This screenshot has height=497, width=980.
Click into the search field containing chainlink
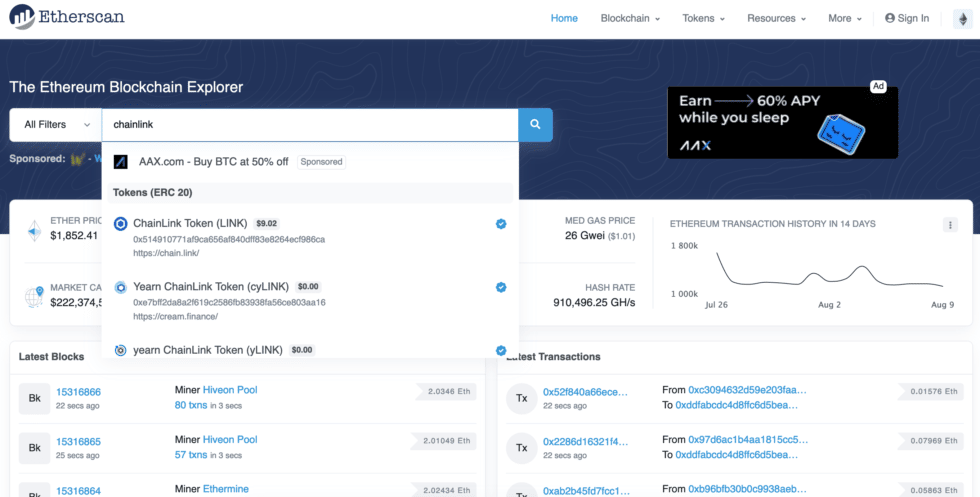(310, 125)
